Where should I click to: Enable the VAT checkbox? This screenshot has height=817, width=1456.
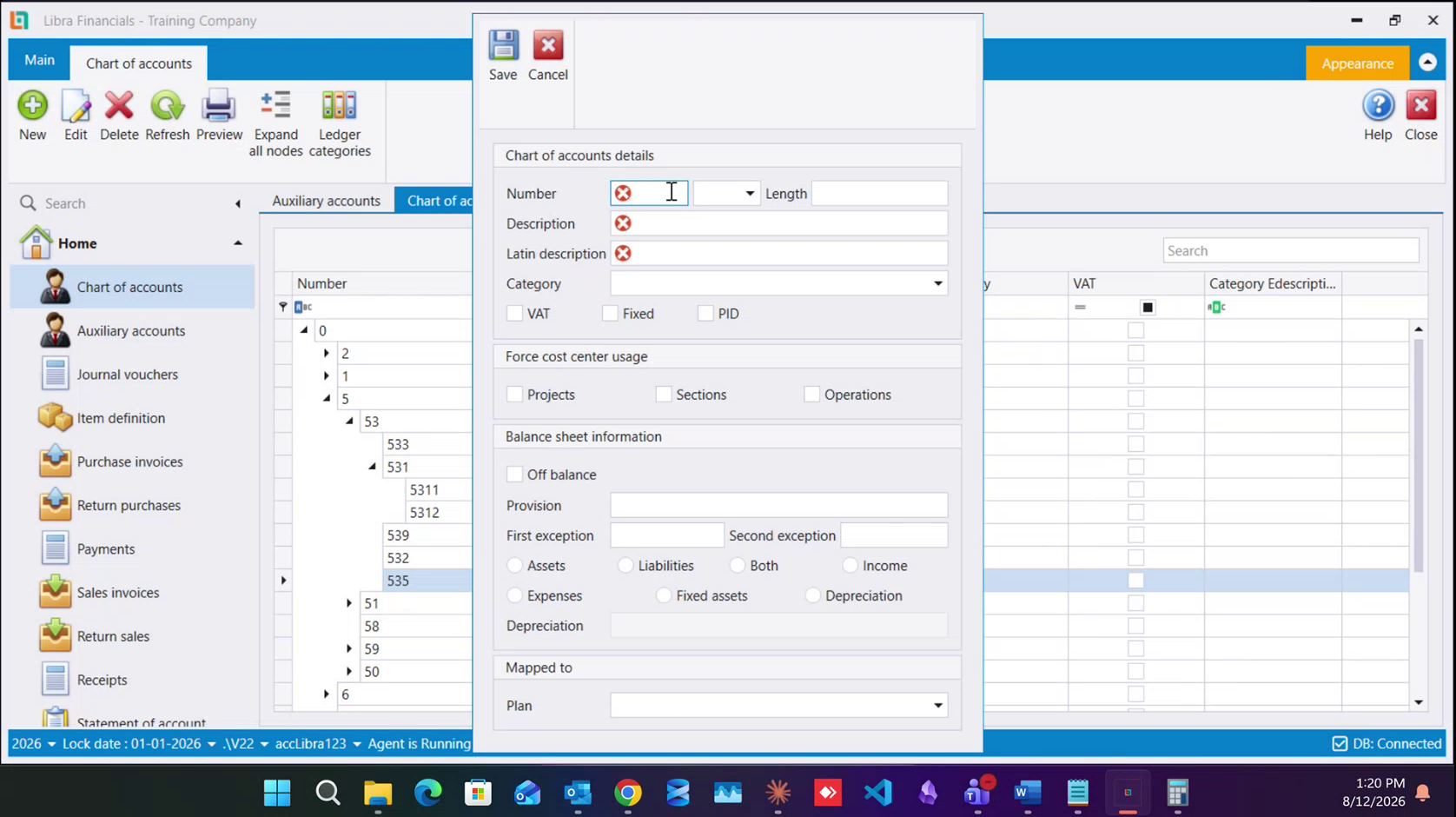(515, 314)
